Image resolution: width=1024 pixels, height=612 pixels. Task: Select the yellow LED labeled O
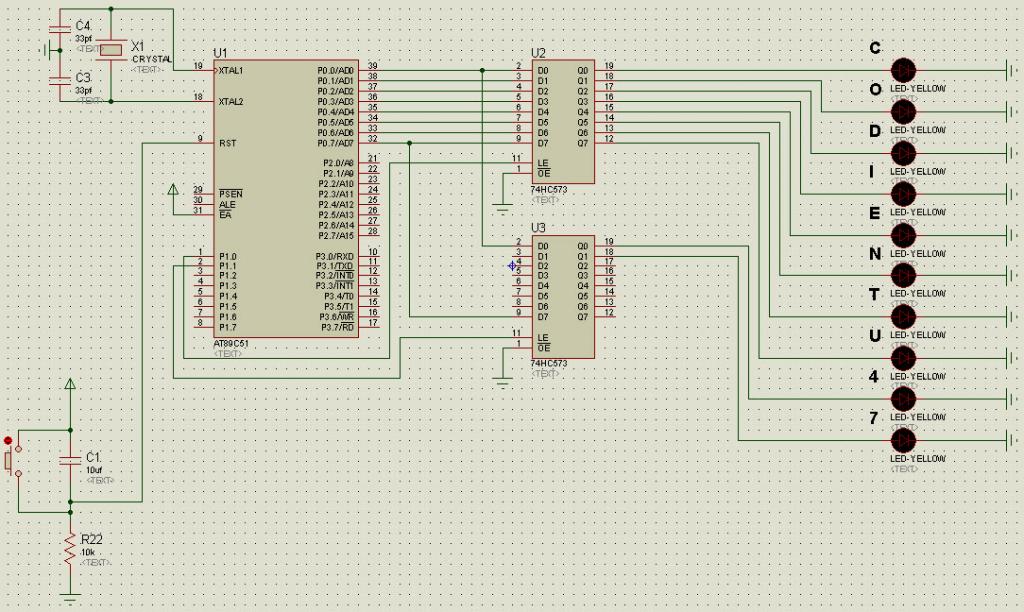(x=903, y=112)
